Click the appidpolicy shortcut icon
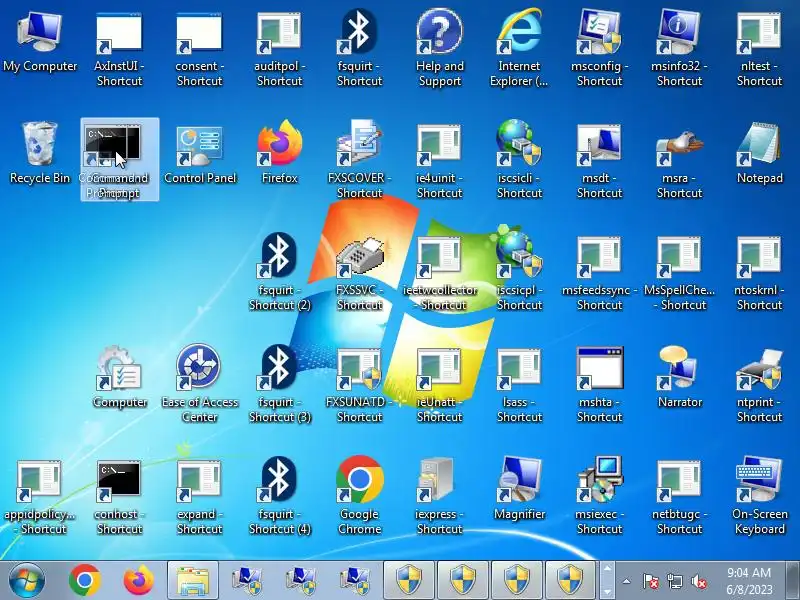Image resolution: width=800 pixels, height=600 pixels. [x=40, y=497]
